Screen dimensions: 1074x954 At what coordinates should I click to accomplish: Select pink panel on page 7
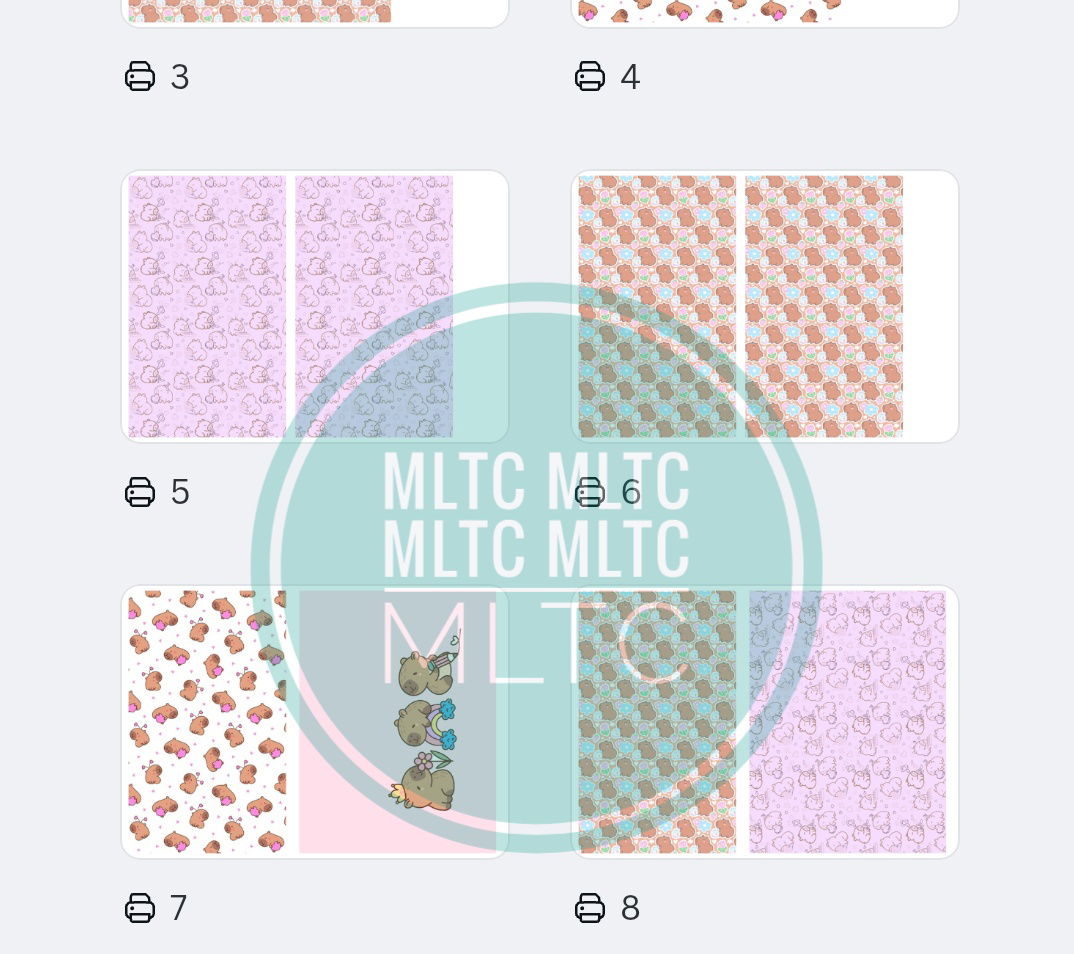(x=397, y=722)
